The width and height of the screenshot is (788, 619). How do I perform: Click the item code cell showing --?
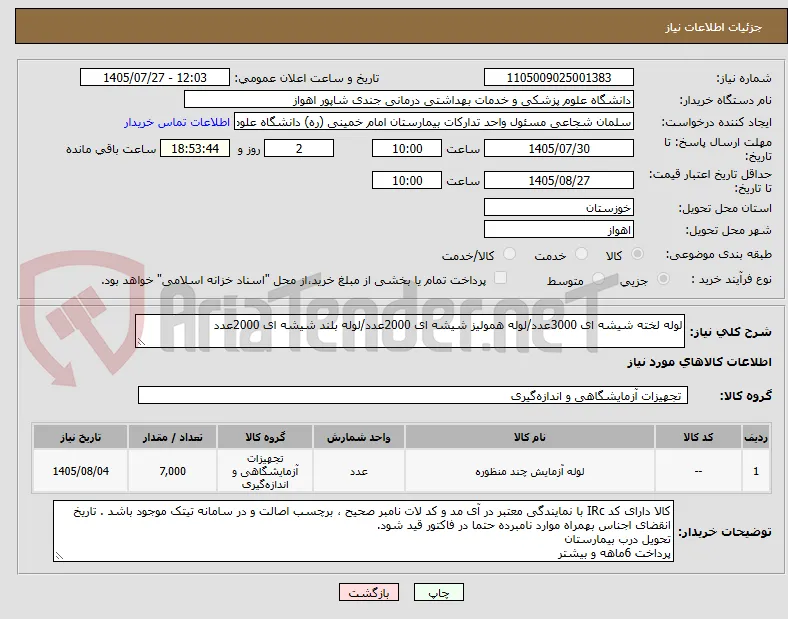coord(698,471)
